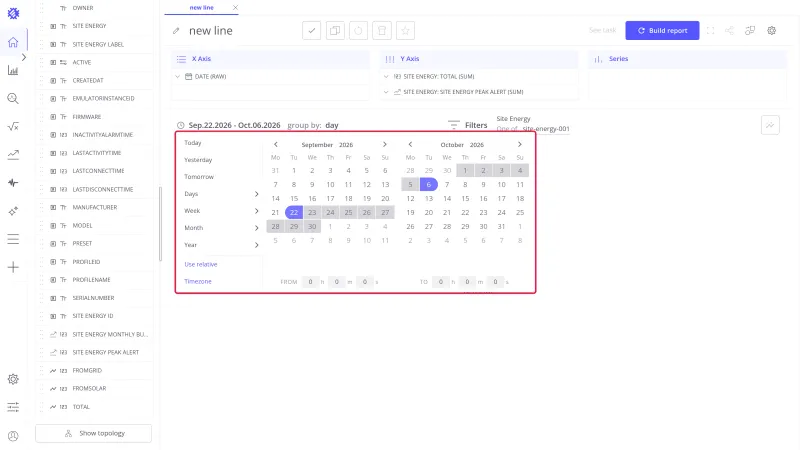Open the sliders preferences sidebar icon
The image size is (800, 450).
pyautogui.click(x=13, y=407)
